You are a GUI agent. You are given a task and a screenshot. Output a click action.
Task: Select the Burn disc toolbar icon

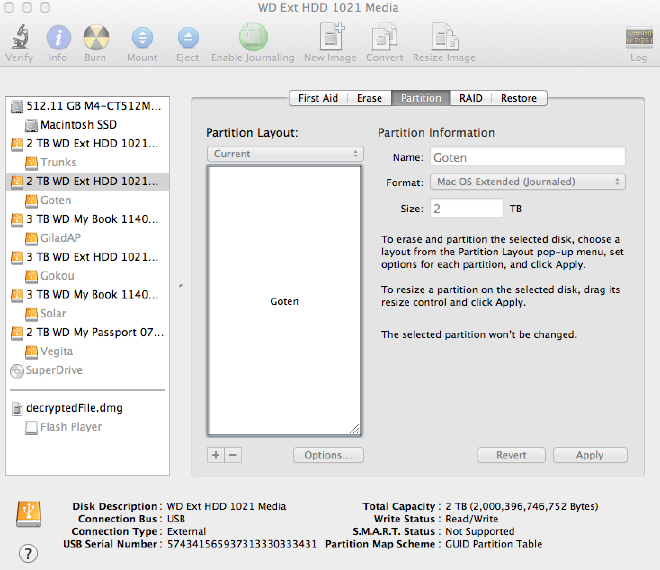coord(96,37)
